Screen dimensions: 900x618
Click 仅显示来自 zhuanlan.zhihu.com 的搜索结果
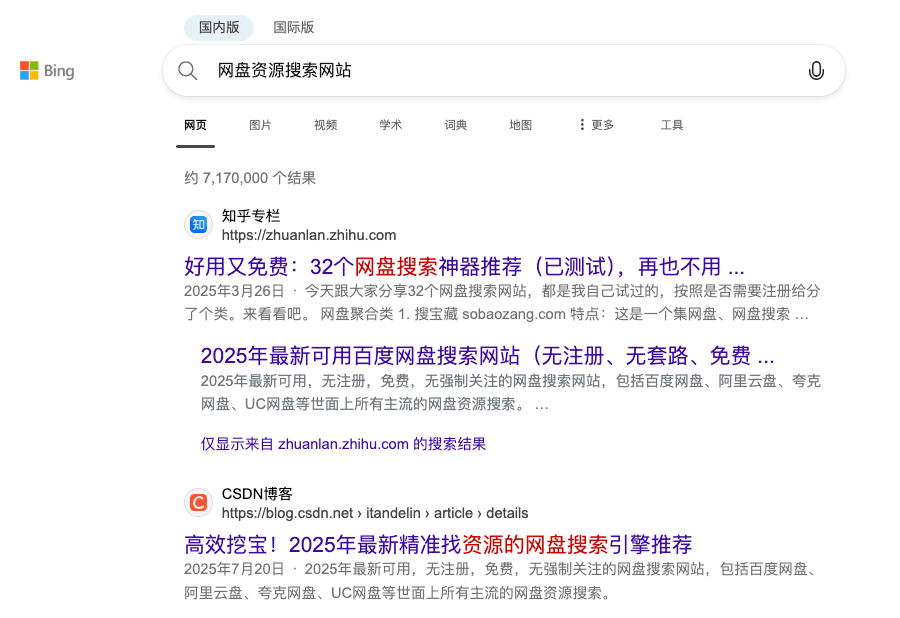coord(343,443)
